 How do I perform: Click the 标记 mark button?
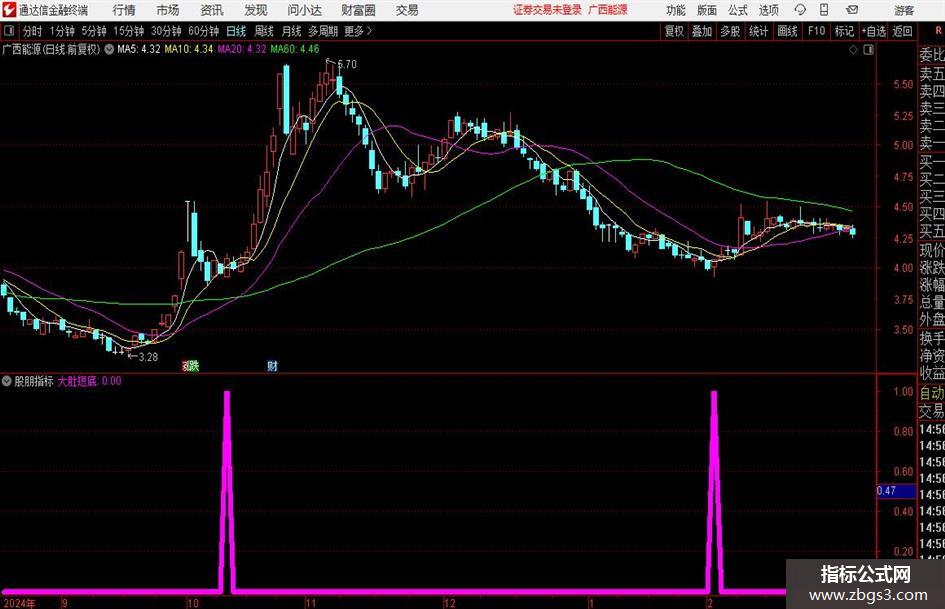(844, 31)
